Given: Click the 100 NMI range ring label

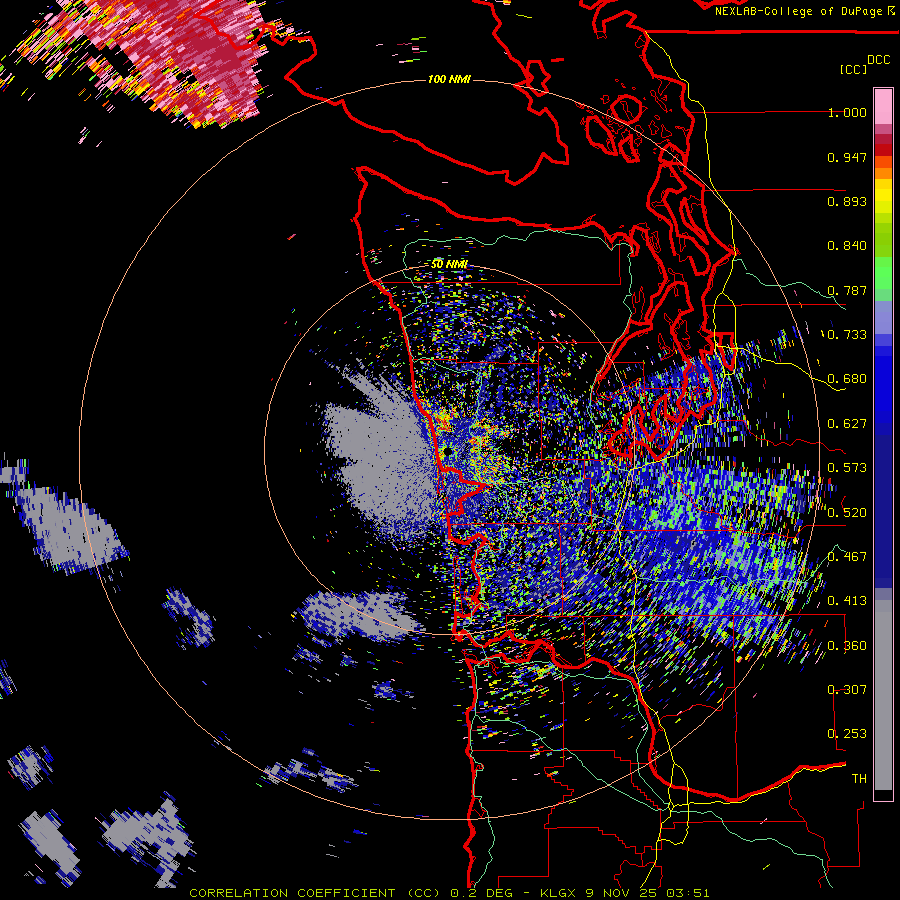Looking at the screenshot, I should pyautogui.click(x=449, y=79).
